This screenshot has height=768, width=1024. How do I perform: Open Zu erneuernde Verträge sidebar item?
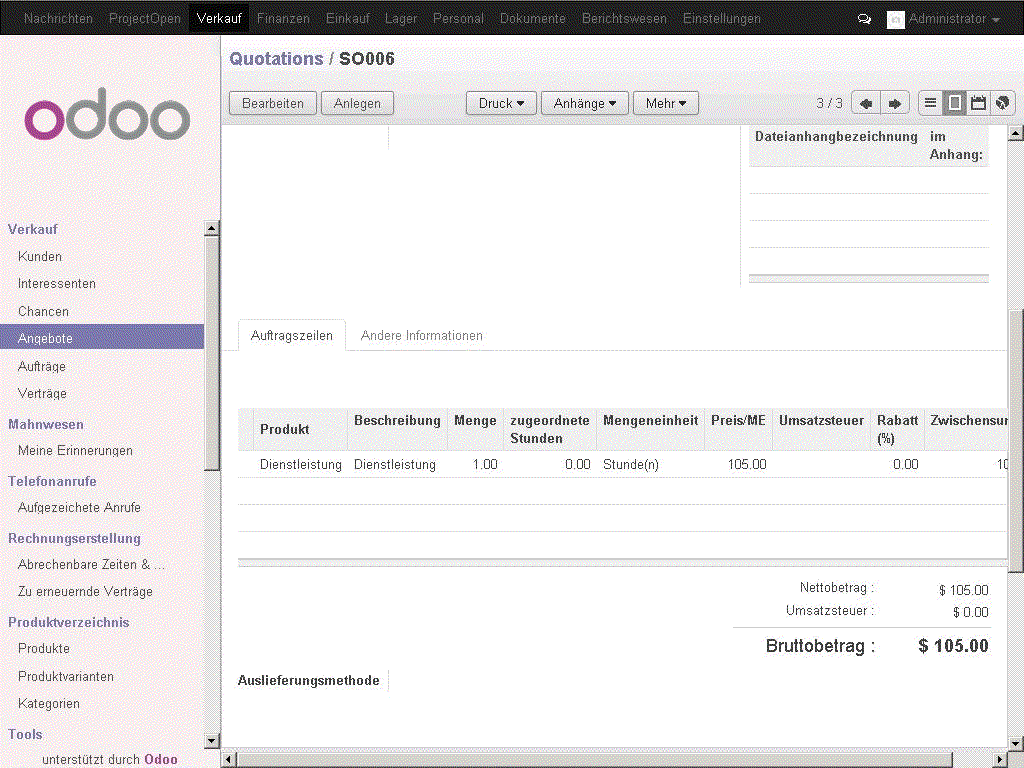[85, 592]
